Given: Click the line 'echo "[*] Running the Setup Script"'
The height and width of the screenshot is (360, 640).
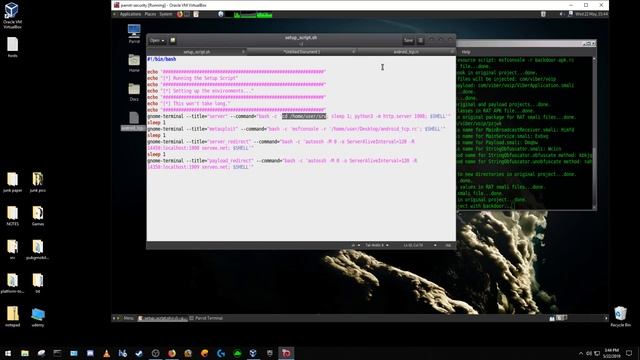Looking at the screenshot, I should click(x=193, y=78).
